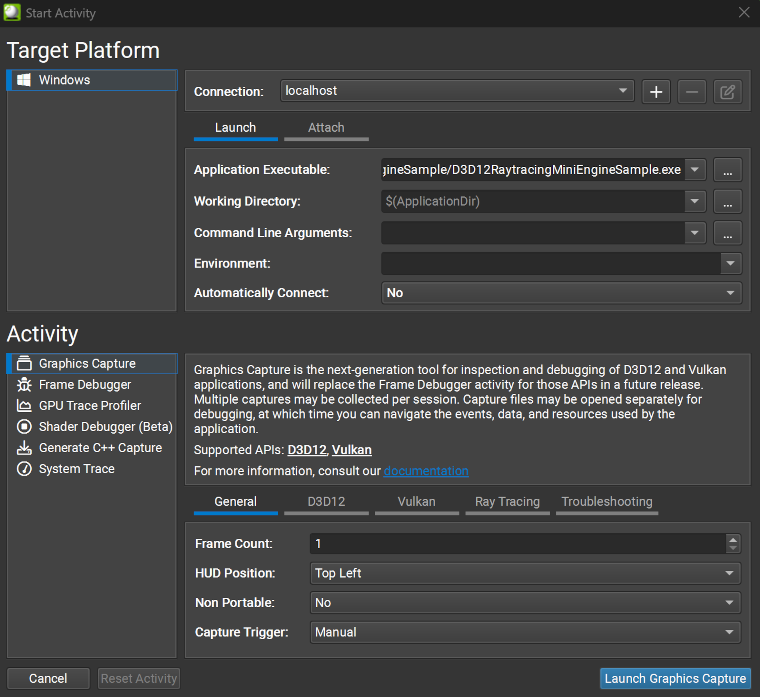Choose Shader Debugger (Beta) activity
This screenshot has height=697, width=760.
(105, 427)
